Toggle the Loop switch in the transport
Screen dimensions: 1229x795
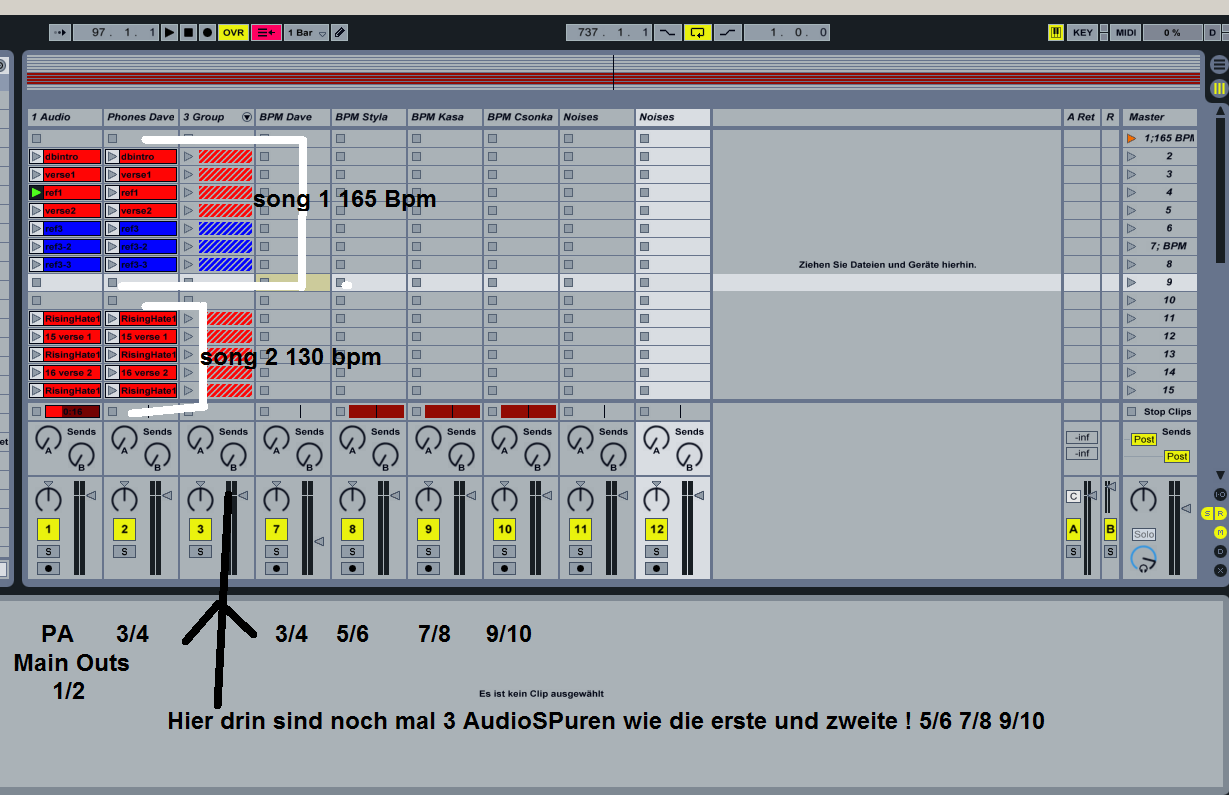pos(697,33)
